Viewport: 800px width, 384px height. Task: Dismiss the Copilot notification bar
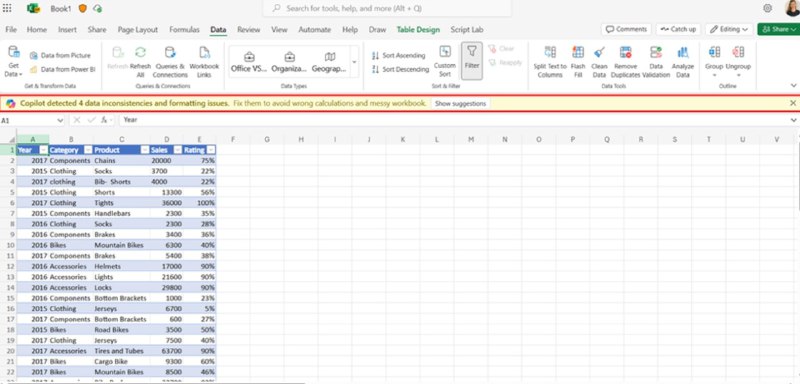point(793,103)
